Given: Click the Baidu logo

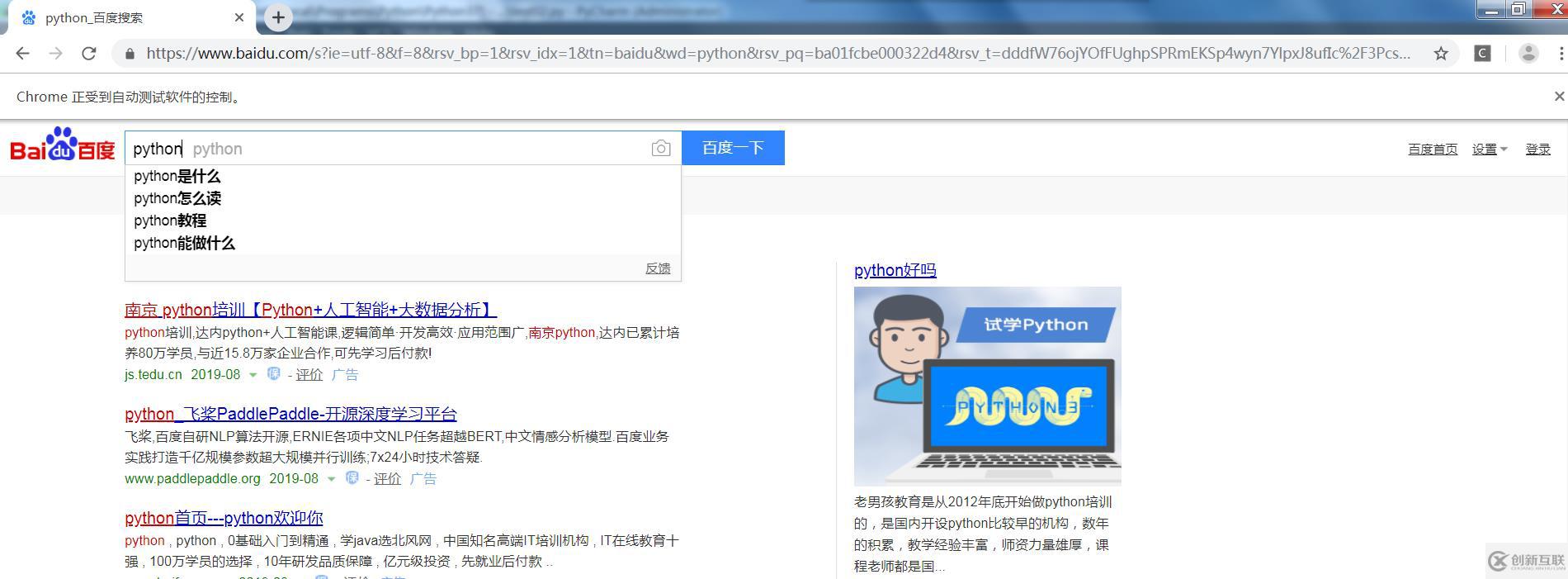Looking at the screenshot, I should point(63,145).
